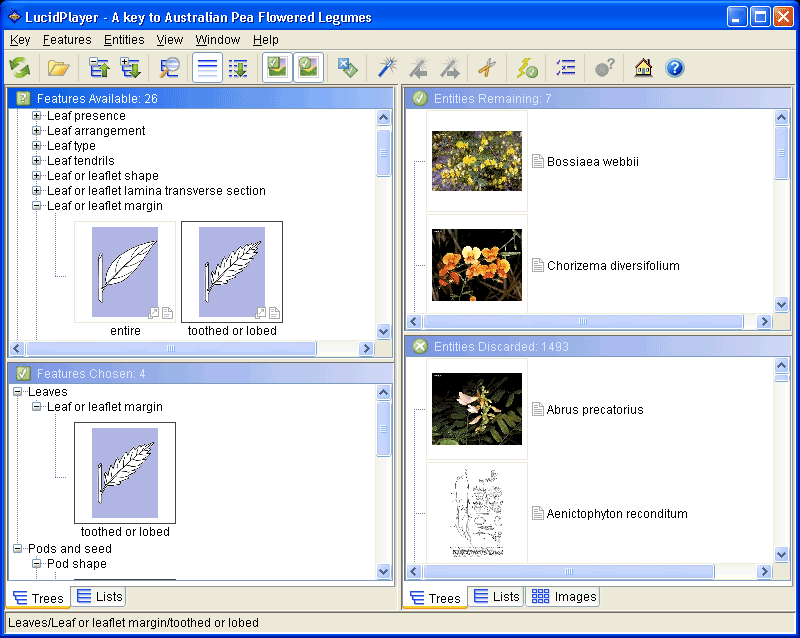Viewport: 800px width, 638px height.
Task: Click Abrus precatorius in discarded entities
Action: point(594,410)
